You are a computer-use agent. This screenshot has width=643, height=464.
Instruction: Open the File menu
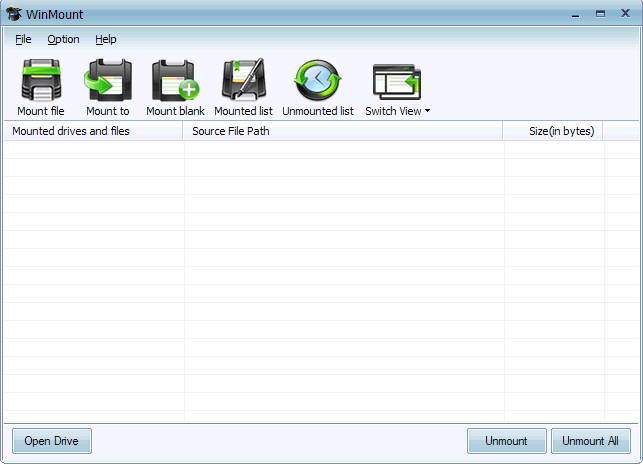(23, 39)
